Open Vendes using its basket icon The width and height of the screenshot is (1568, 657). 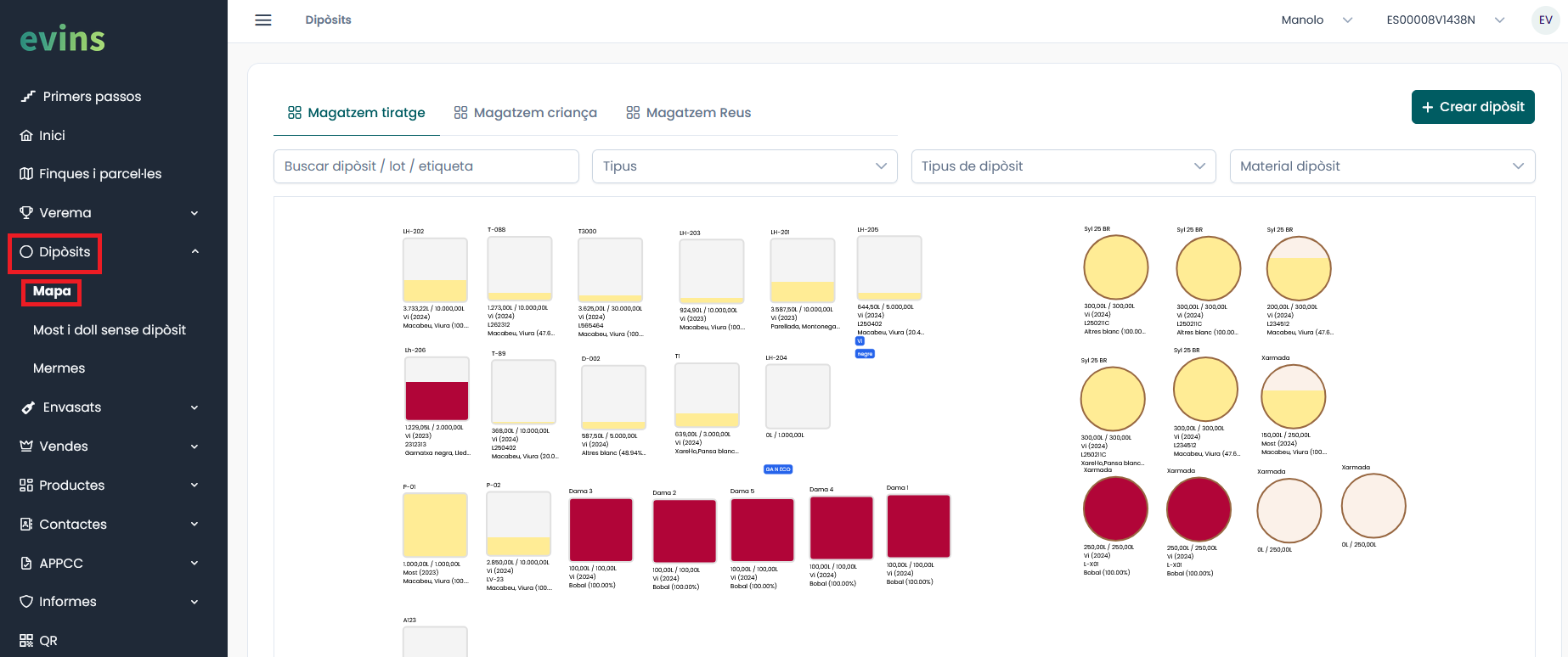click(26, 446)
